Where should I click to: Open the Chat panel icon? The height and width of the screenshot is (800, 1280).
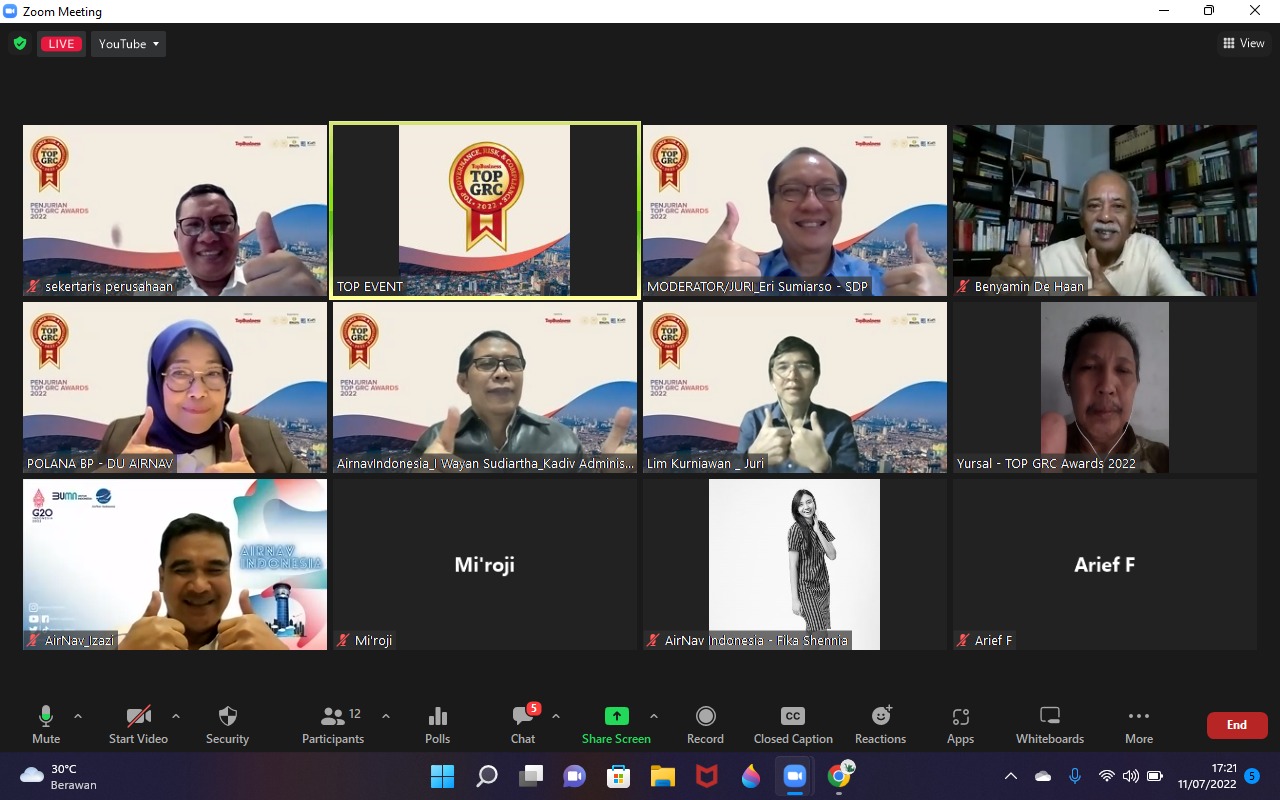coord(523,716)
